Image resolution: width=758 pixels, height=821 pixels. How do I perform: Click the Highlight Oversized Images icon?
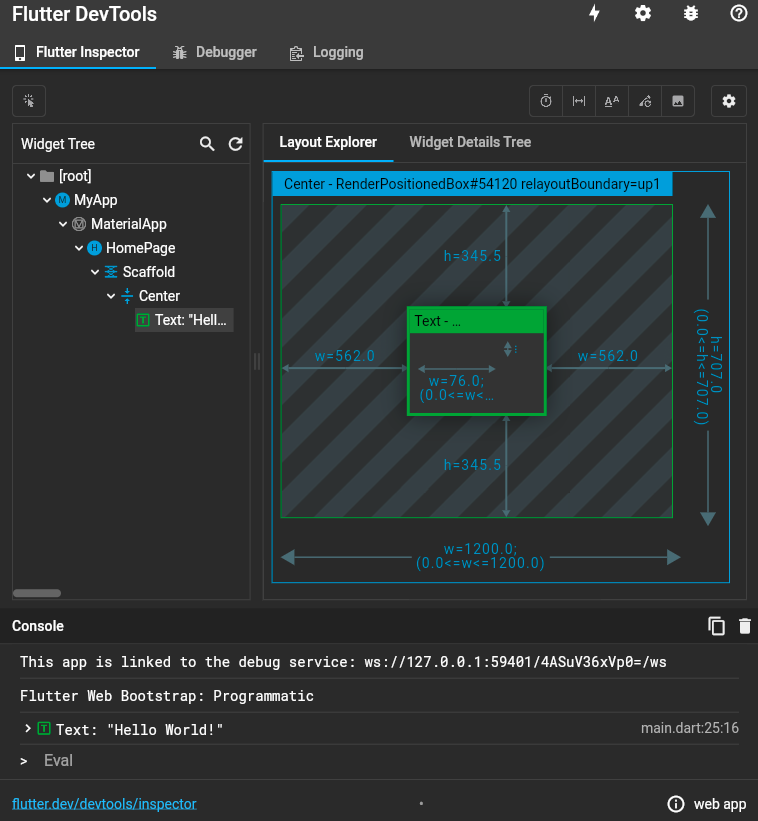click(x=678, y=101)
